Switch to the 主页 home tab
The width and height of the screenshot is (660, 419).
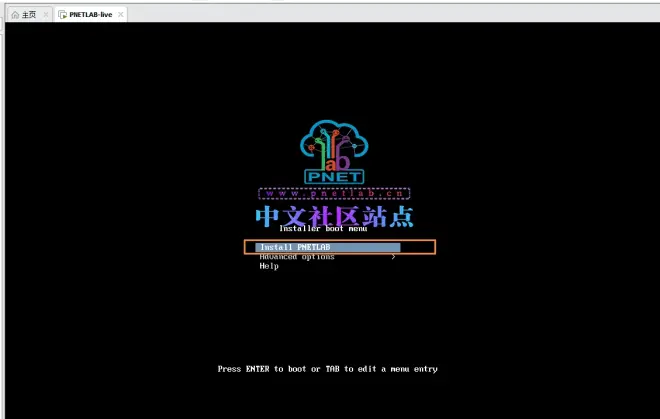point(29,15)
